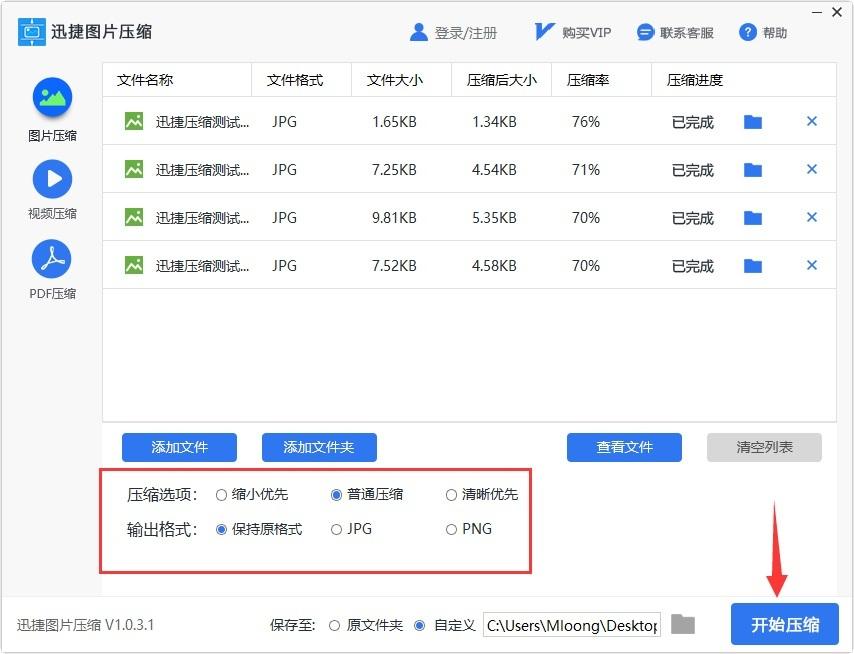854x654 pixels.
Task: Open the 图片压缩 image compression tool
Action: [x=52, y=109]
